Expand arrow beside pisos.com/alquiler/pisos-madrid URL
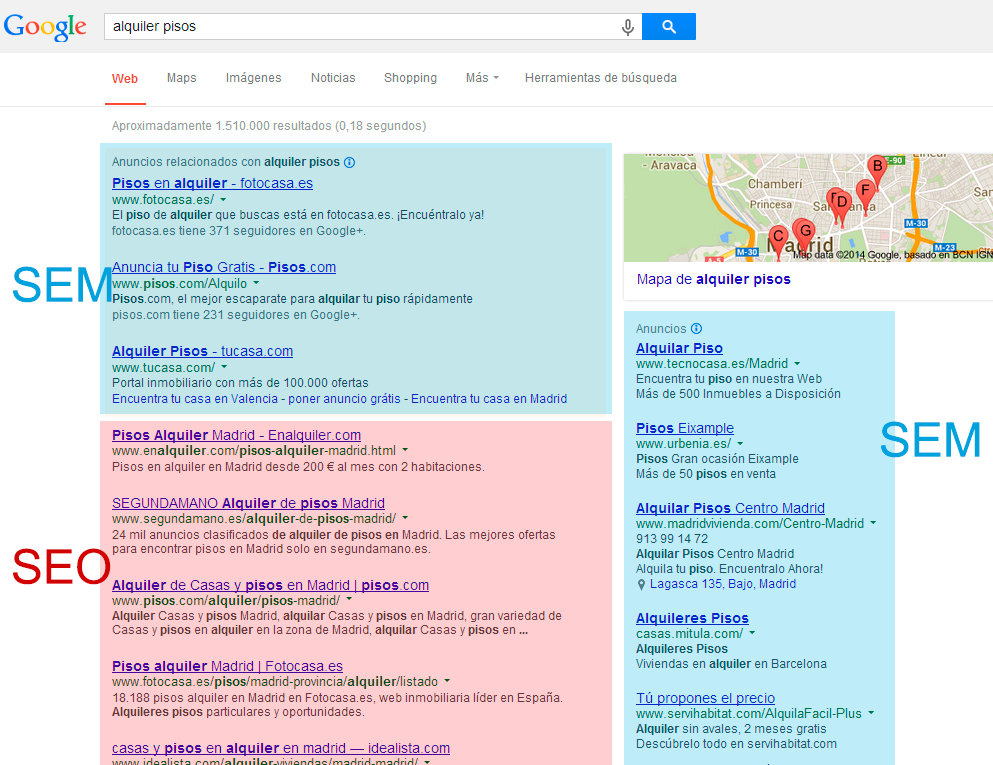The width and height of the screenshot is (993, 765). pyautogui.click(x=349, y=600)
